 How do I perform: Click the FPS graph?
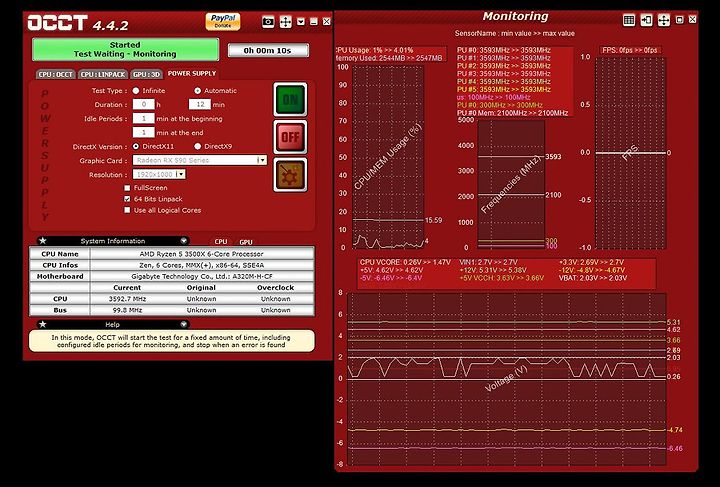[630, 153]
